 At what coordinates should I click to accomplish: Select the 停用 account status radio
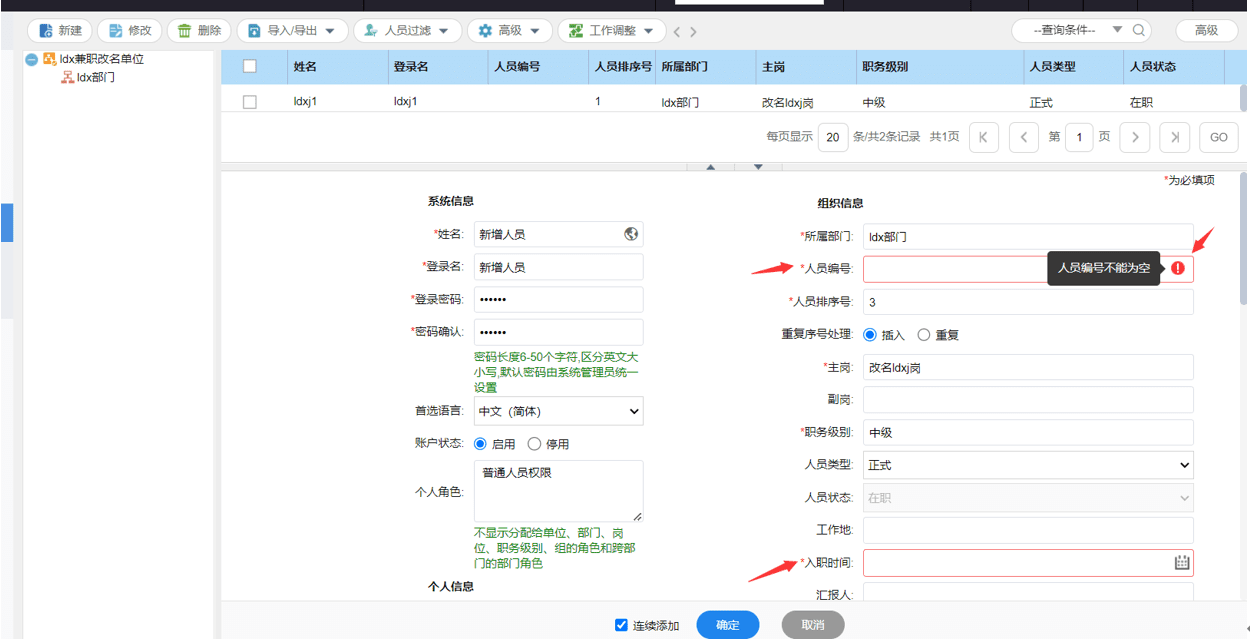coord(534,444)
